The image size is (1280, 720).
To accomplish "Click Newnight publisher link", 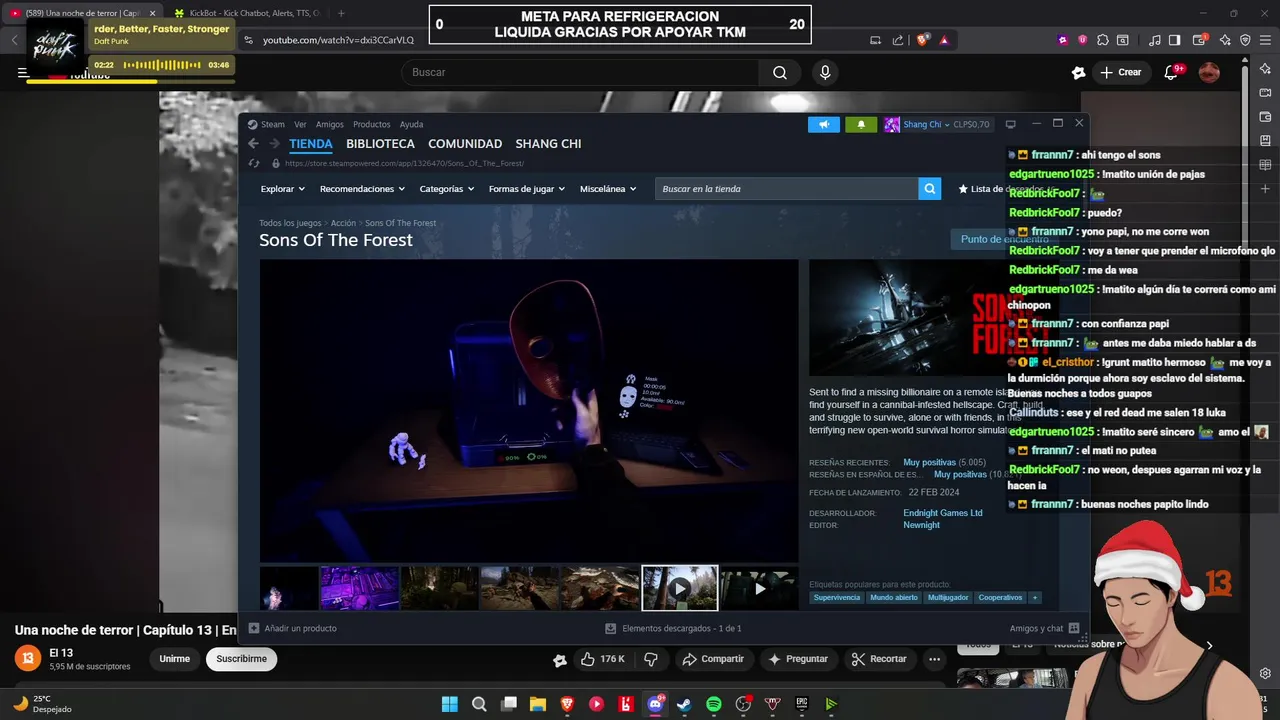I will (922, 525).
